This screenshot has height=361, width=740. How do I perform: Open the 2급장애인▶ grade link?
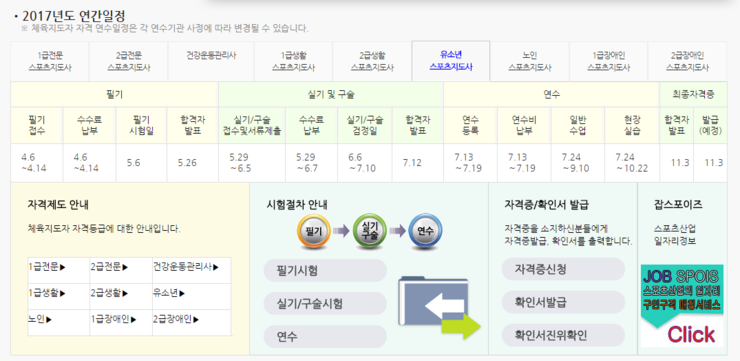click(x=176, y=319)
